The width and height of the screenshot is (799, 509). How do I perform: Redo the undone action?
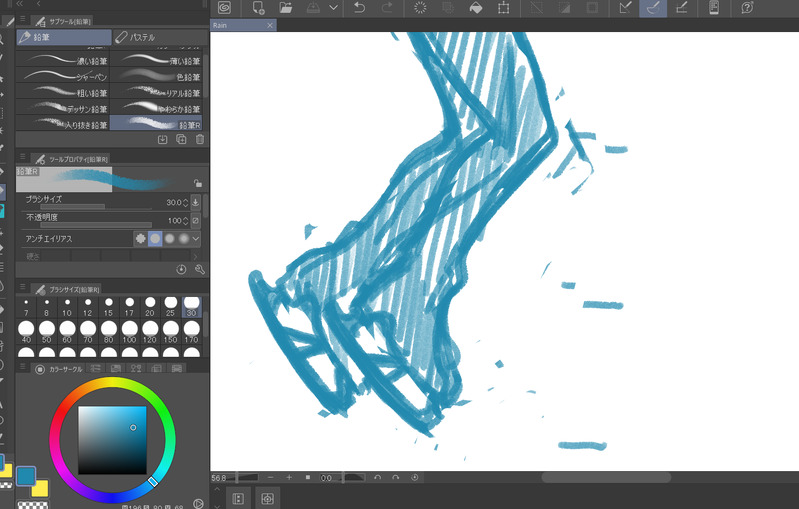[387, 8]
